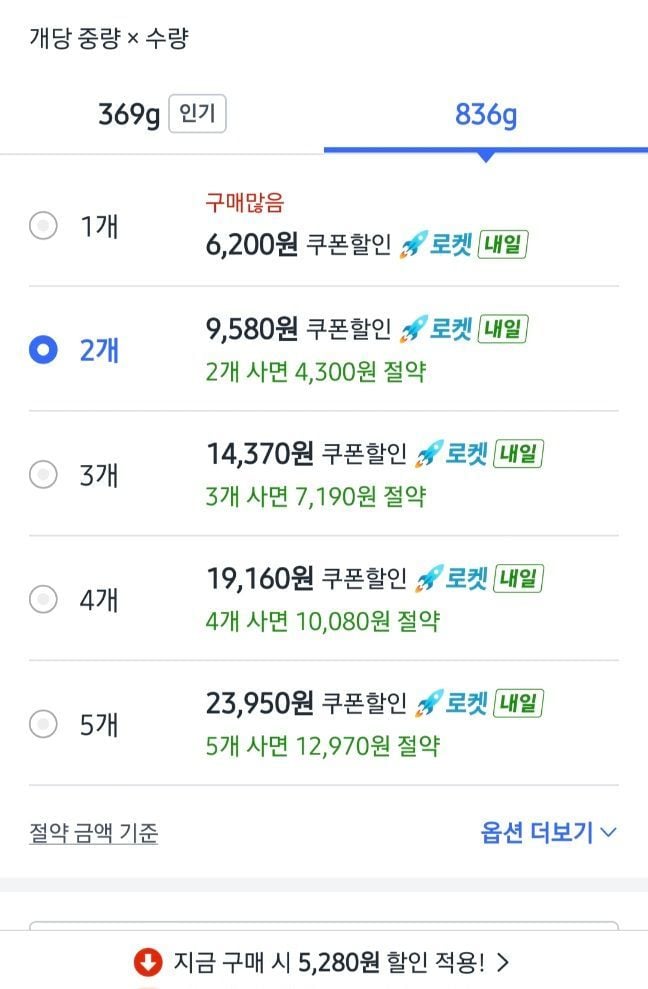The width and height of the screenshot is (648, 989).
Task: Select the 4개 quantity radio button
Action: tap(43, 599)
